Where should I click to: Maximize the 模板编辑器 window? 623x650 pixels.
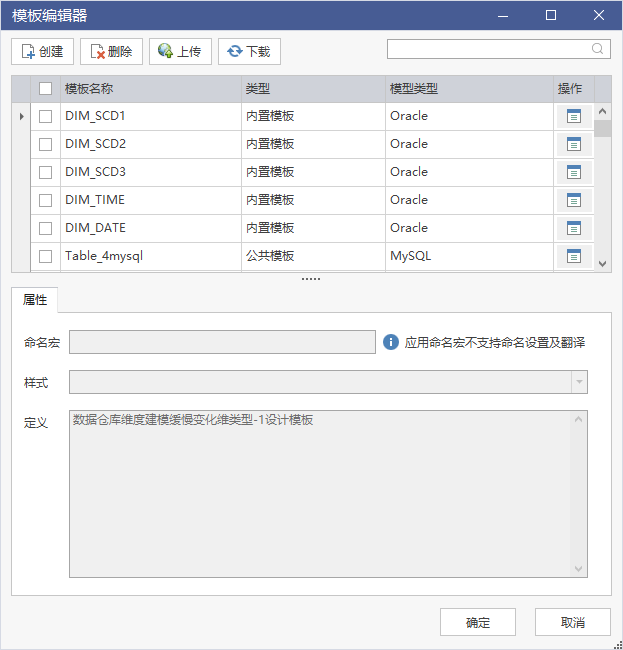[551, 16]
